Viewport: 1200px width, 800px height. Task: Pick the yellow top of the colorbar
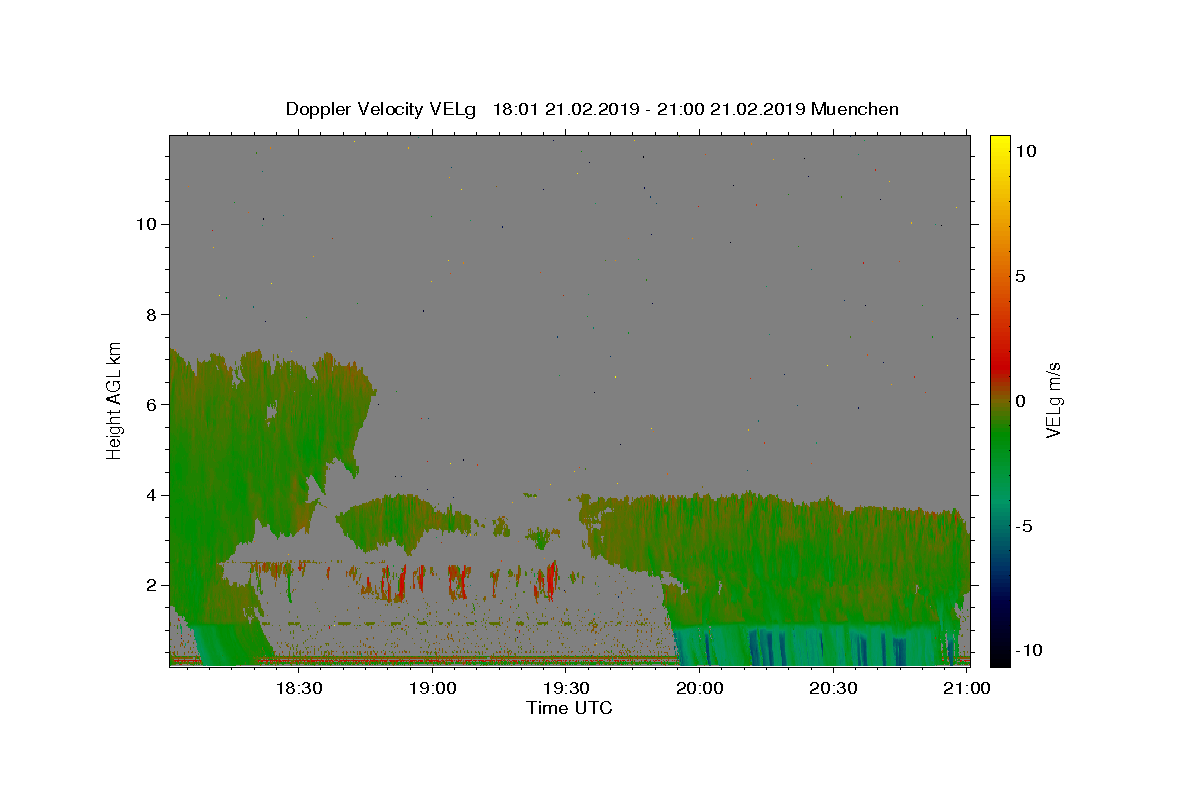pos(999,145)
